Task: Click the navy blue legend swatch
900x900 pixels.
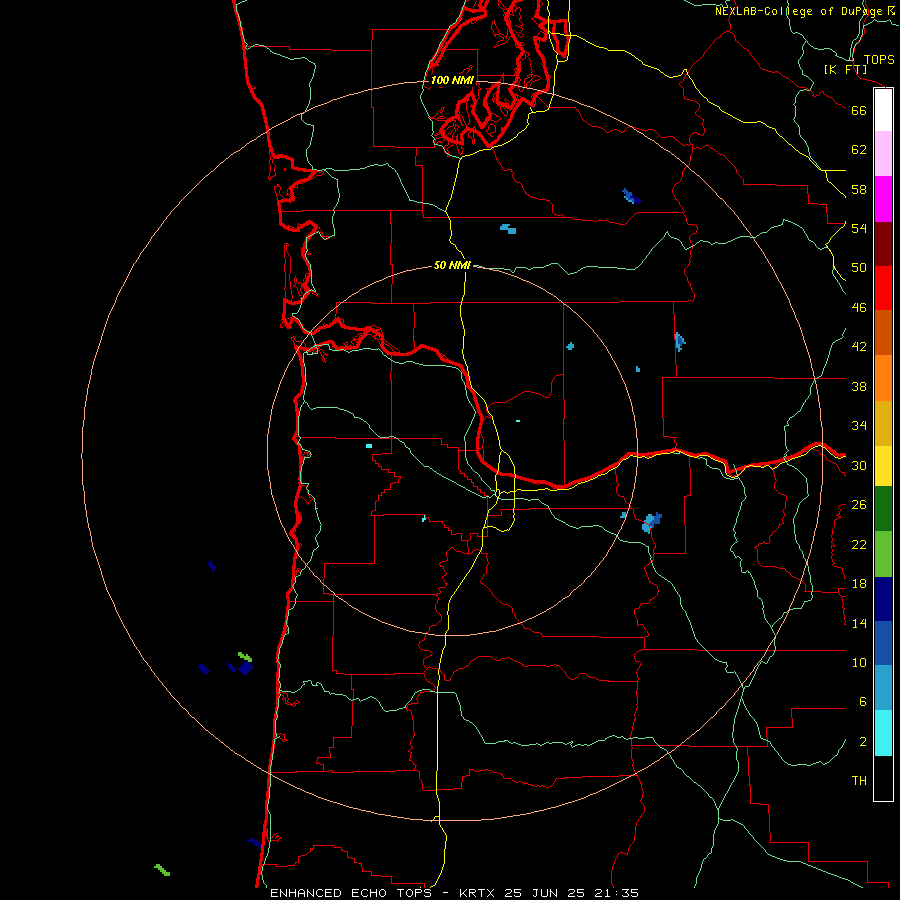Action: (x=883, y=599)
